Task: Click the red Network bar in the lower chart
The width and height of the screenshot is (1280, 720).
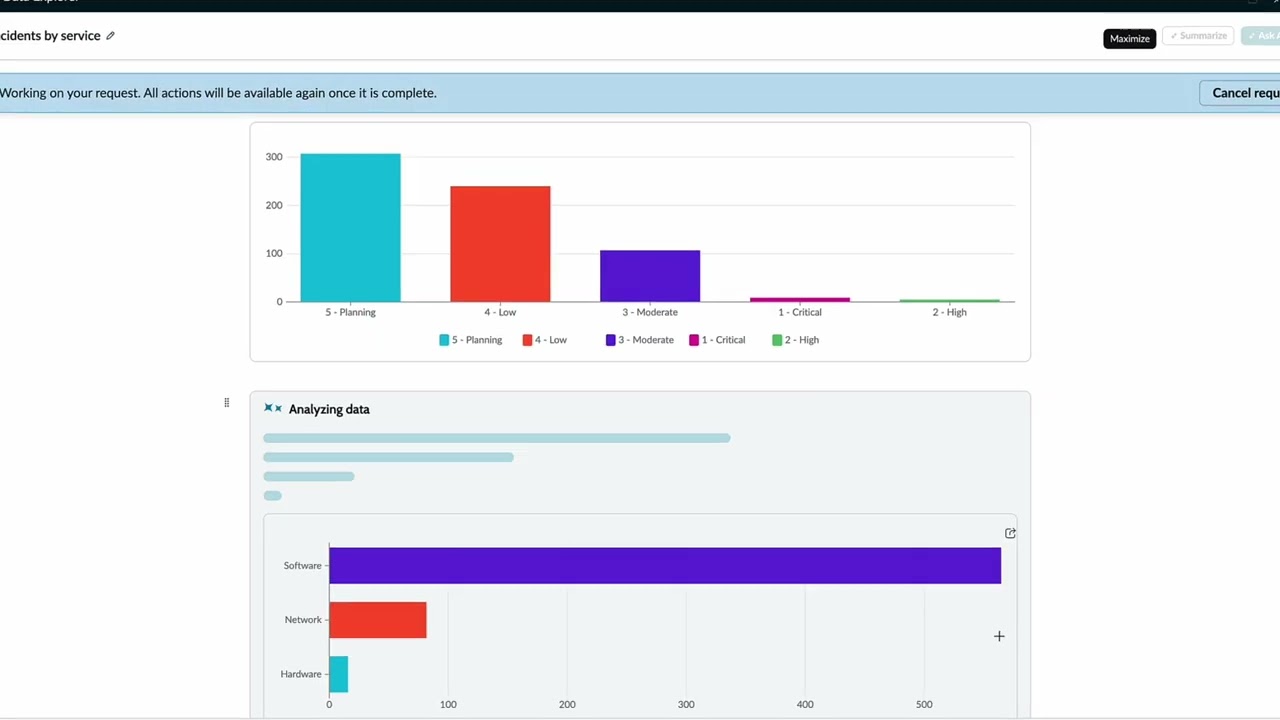Action: 378,620
